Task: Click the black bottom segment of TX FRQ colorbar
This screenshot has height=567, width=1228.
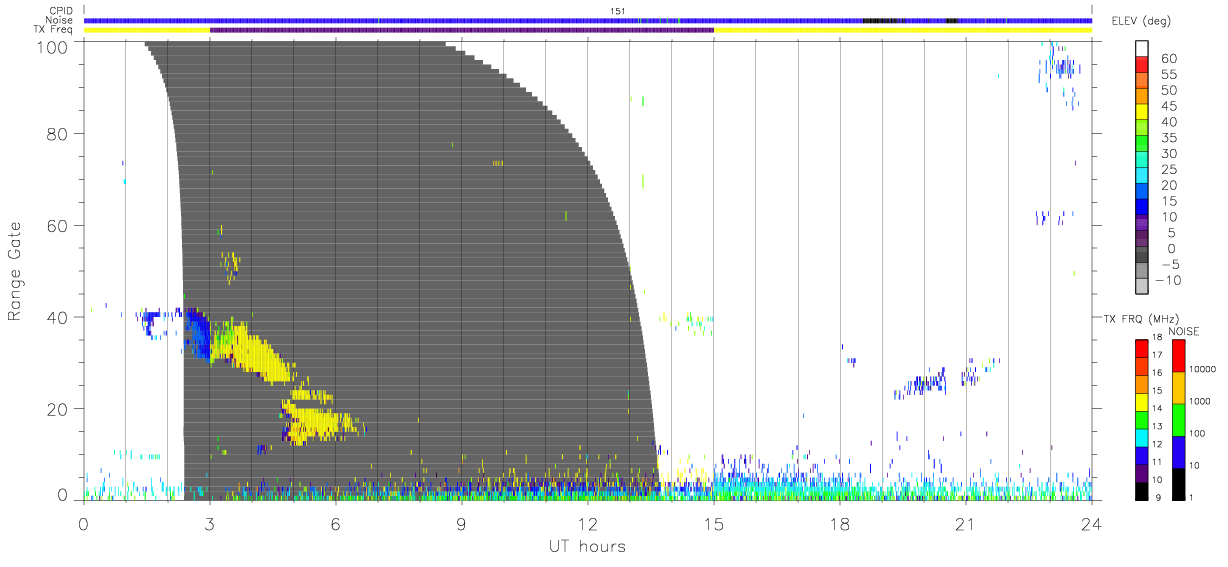Action: [x=1143, y=491]
